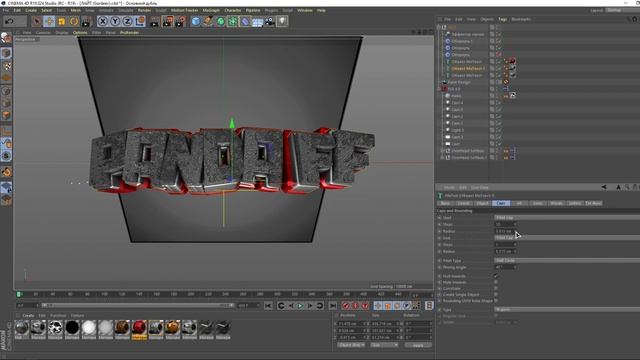The height and width of the screenshot is (360, 640).
Task: Open the Type dropdown in Caps settings
Action: (x=567, y=309)
